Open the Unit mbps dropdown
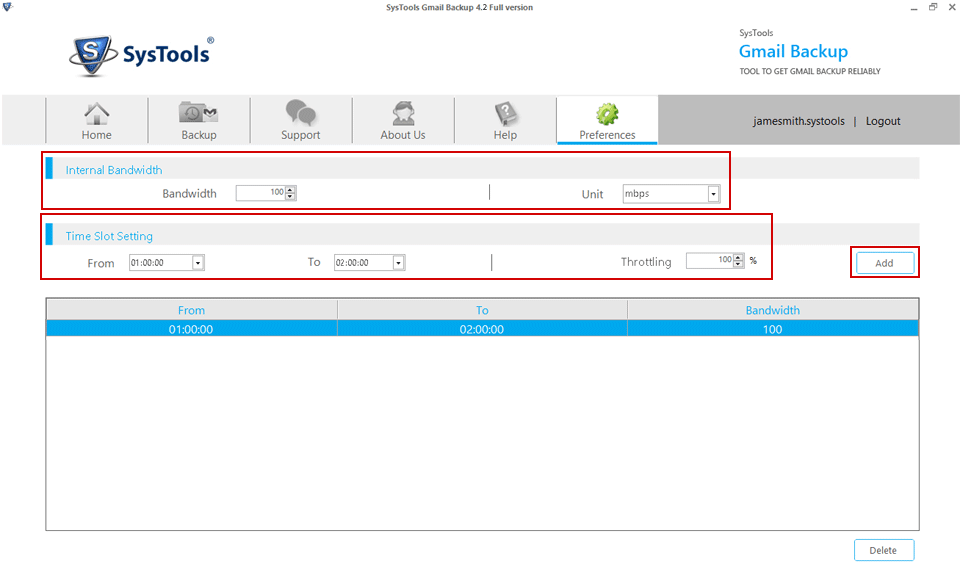This screenshot has height=564, width=960. [713, 194]
